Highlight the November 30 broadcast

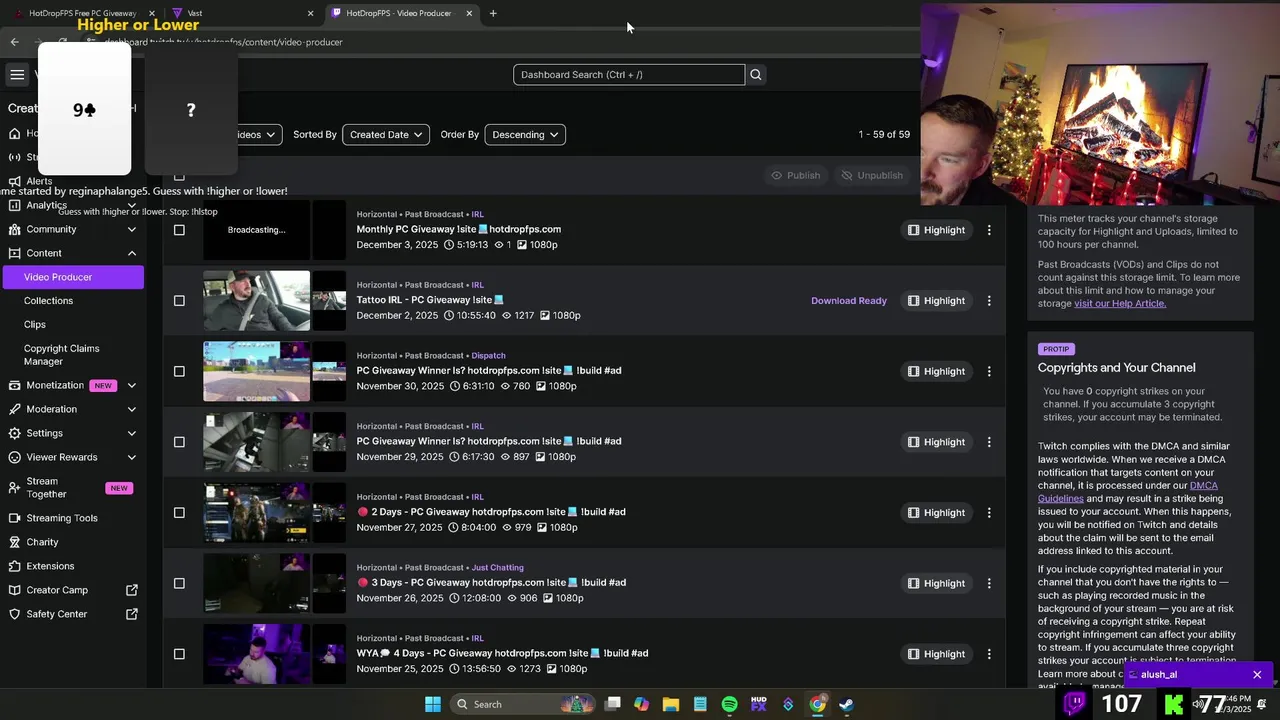(x=937, y=371)
